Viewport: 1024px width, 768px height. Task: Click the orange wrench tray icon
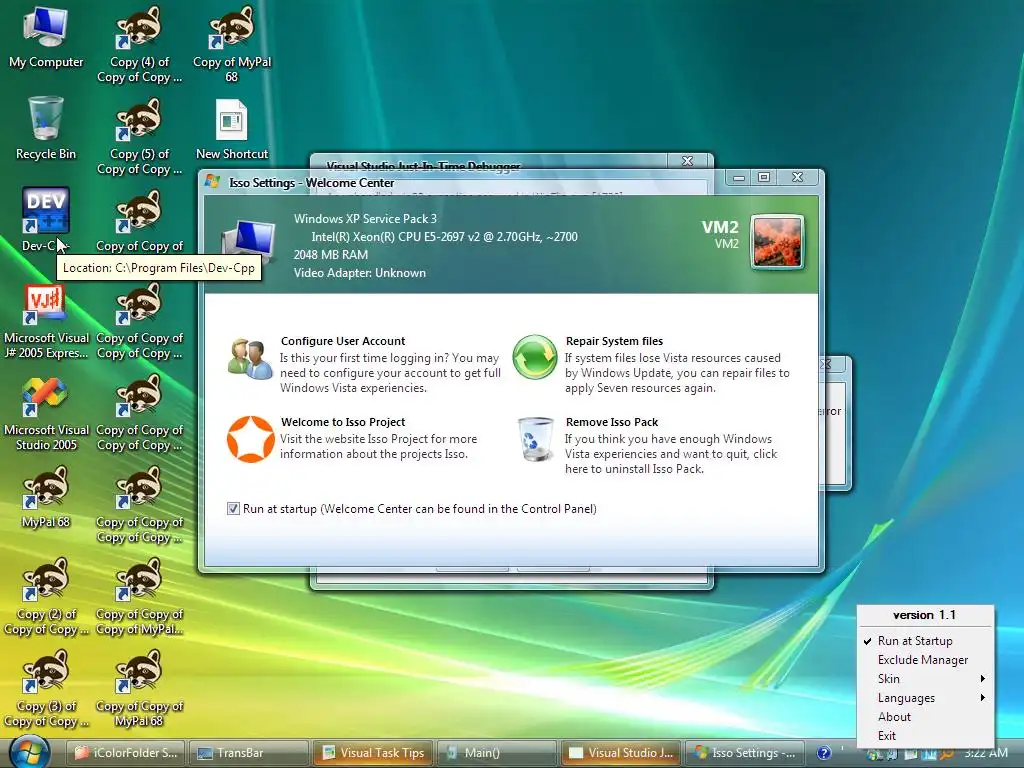[946, 754]
